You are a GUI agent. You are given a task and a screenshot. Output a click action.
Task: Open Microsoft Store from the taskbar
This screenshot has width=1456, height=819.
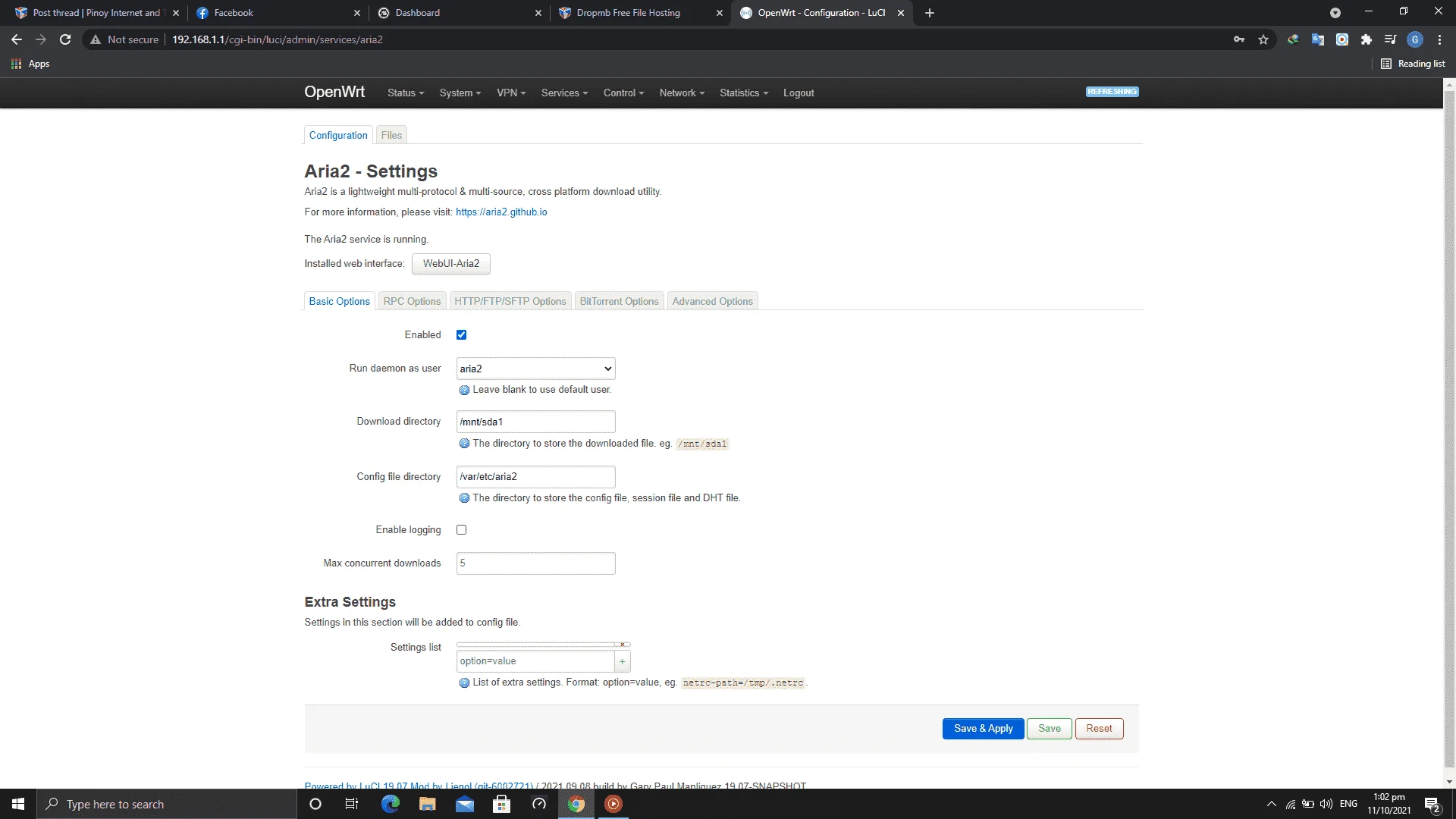coord(501,804)
